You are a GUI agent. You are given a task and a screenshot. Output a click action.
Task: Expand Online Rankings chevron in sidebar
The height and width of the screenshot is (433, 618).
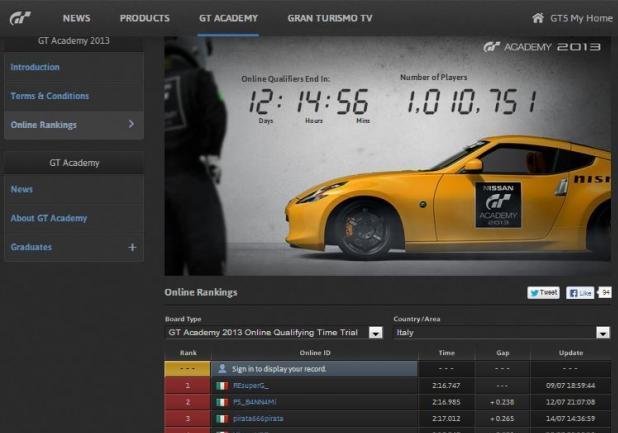(x=132, y=125)
